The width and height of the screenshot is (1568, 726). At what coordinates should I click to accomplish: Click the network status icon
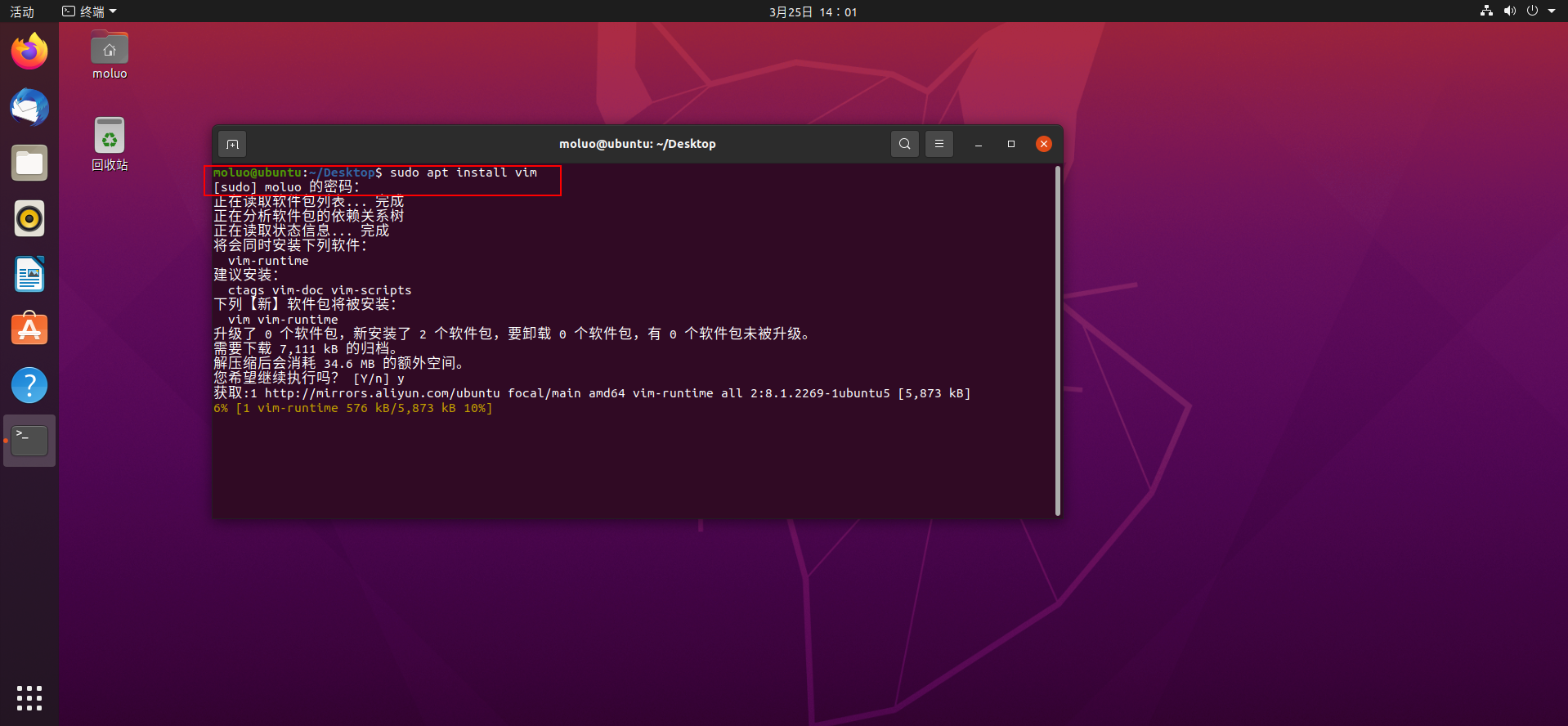[1486, 11]
